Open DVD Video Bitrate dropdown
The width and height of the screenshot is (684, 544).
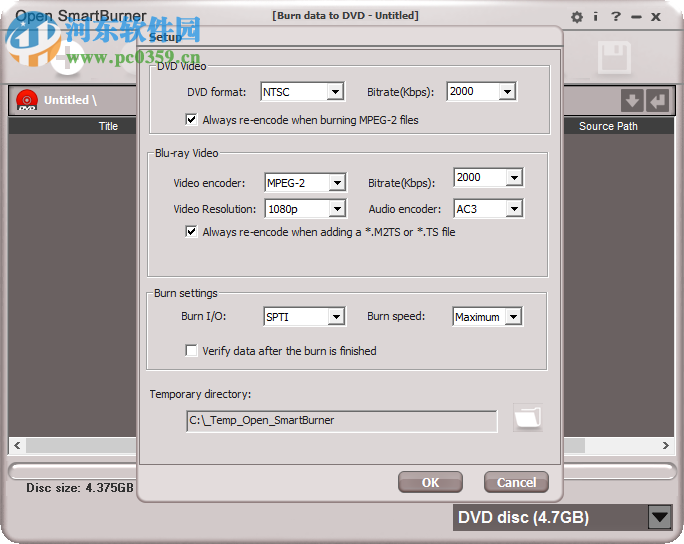tap(507, 92)
